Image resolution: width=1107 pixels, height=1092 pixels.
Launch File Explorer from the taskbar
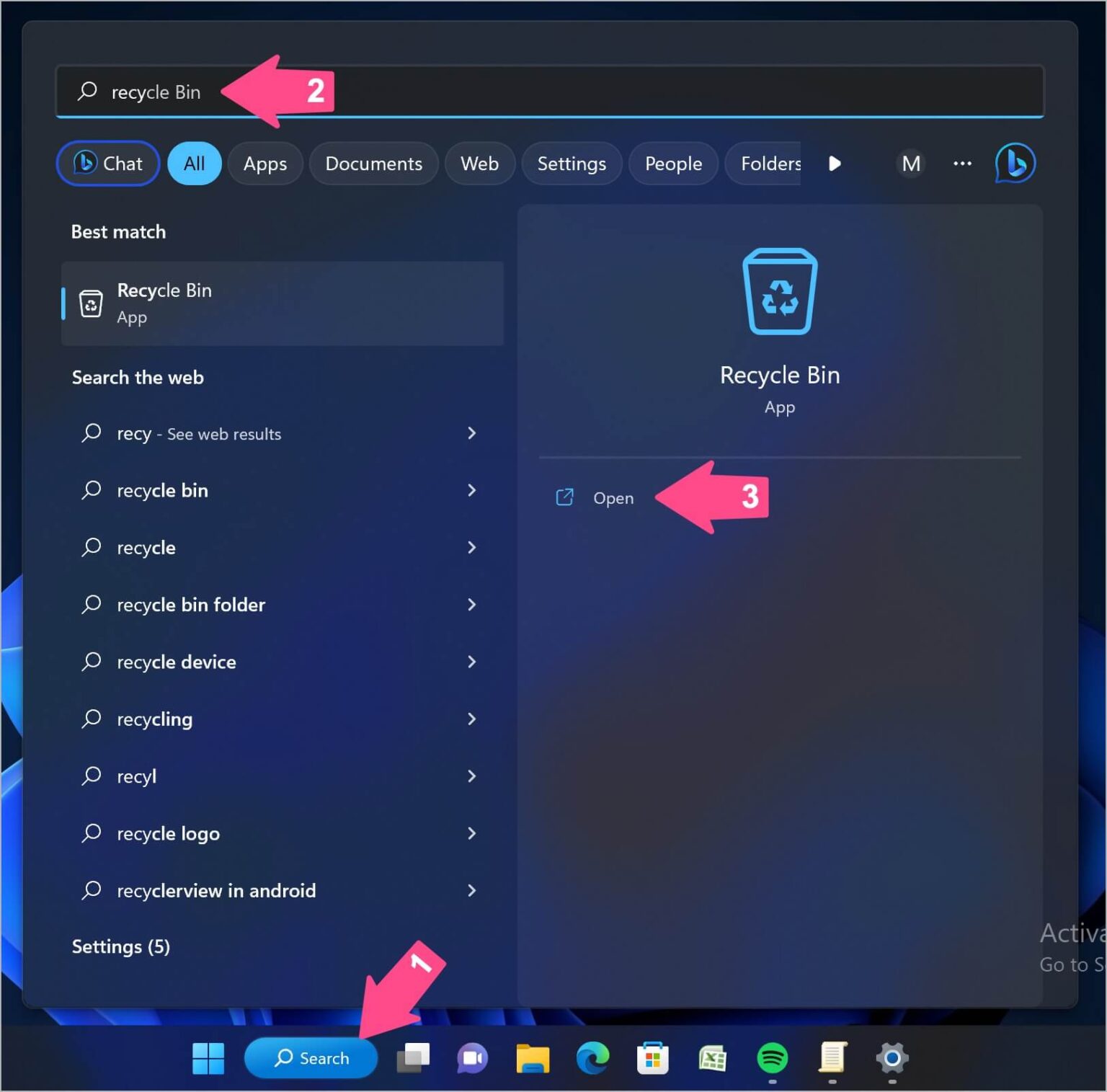533,1058
